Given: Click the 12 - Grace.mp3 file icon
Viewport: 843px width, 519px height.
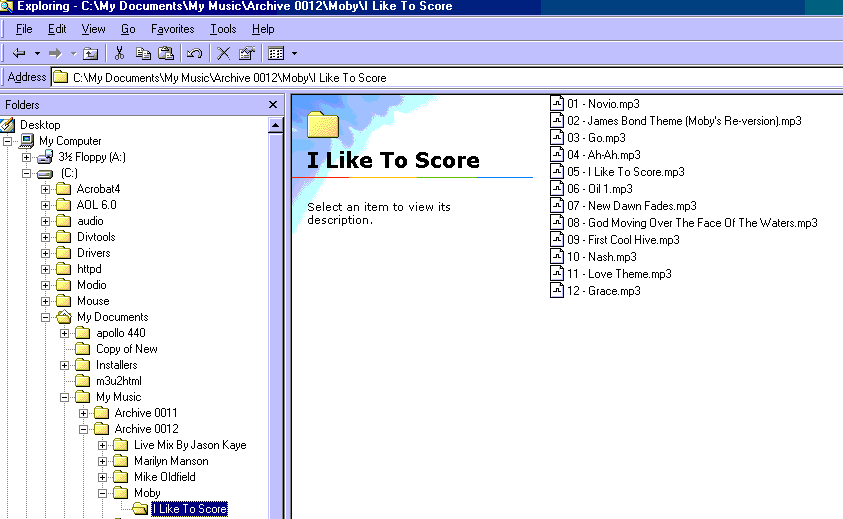Looking at the screenshot, I should [557, 291].
